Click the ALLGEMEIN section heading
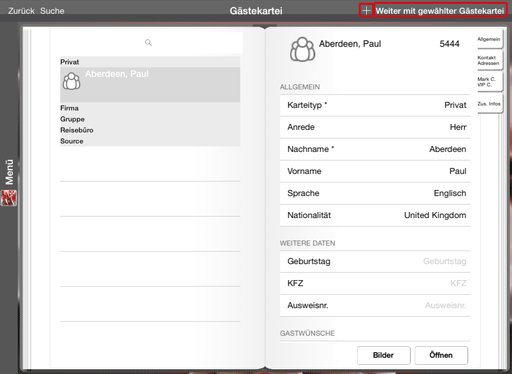 click(x=300, y=87)
